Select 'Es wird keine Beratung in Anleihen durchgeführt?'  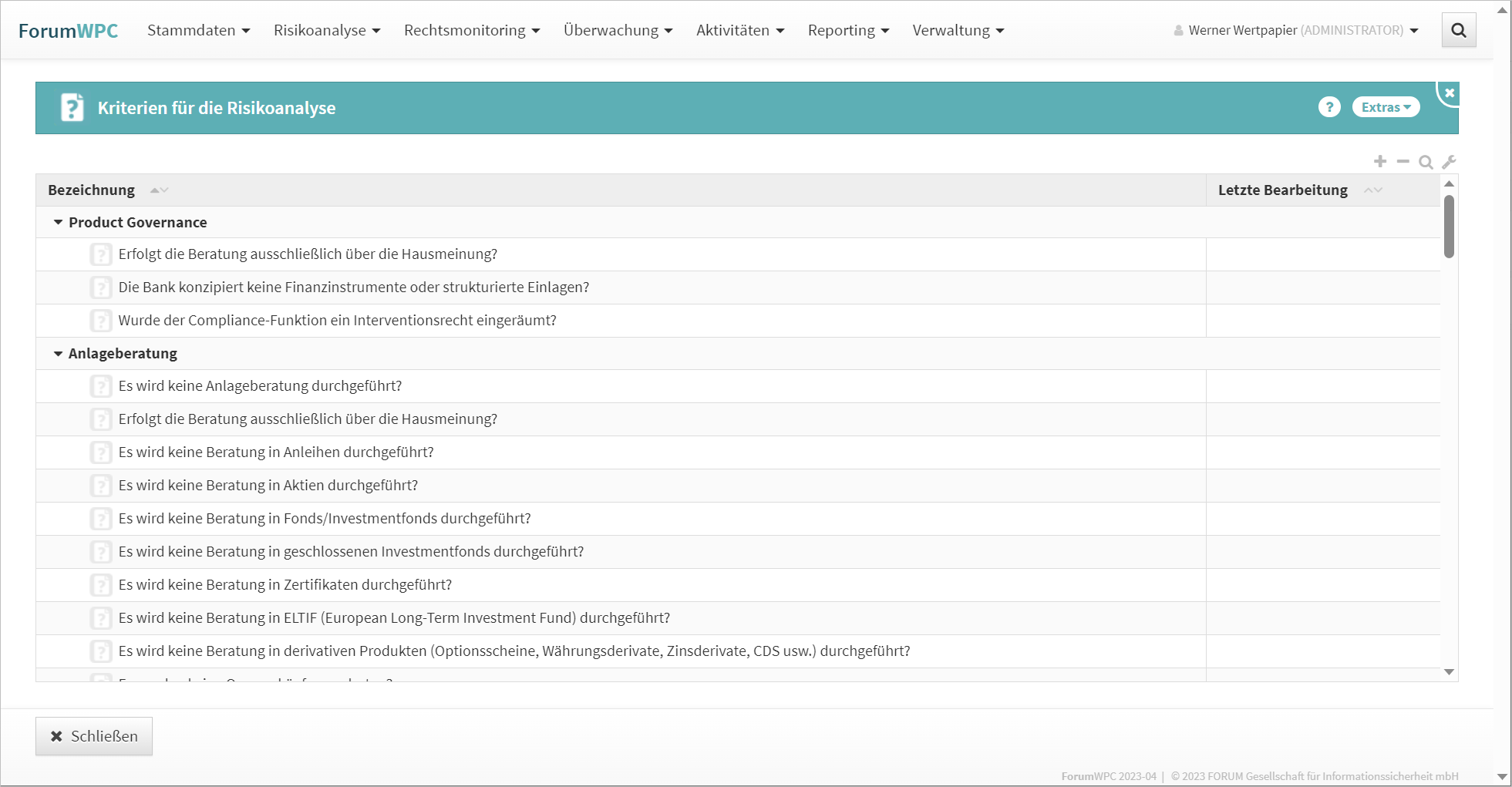pyautogui.click(x=276, y=452)
